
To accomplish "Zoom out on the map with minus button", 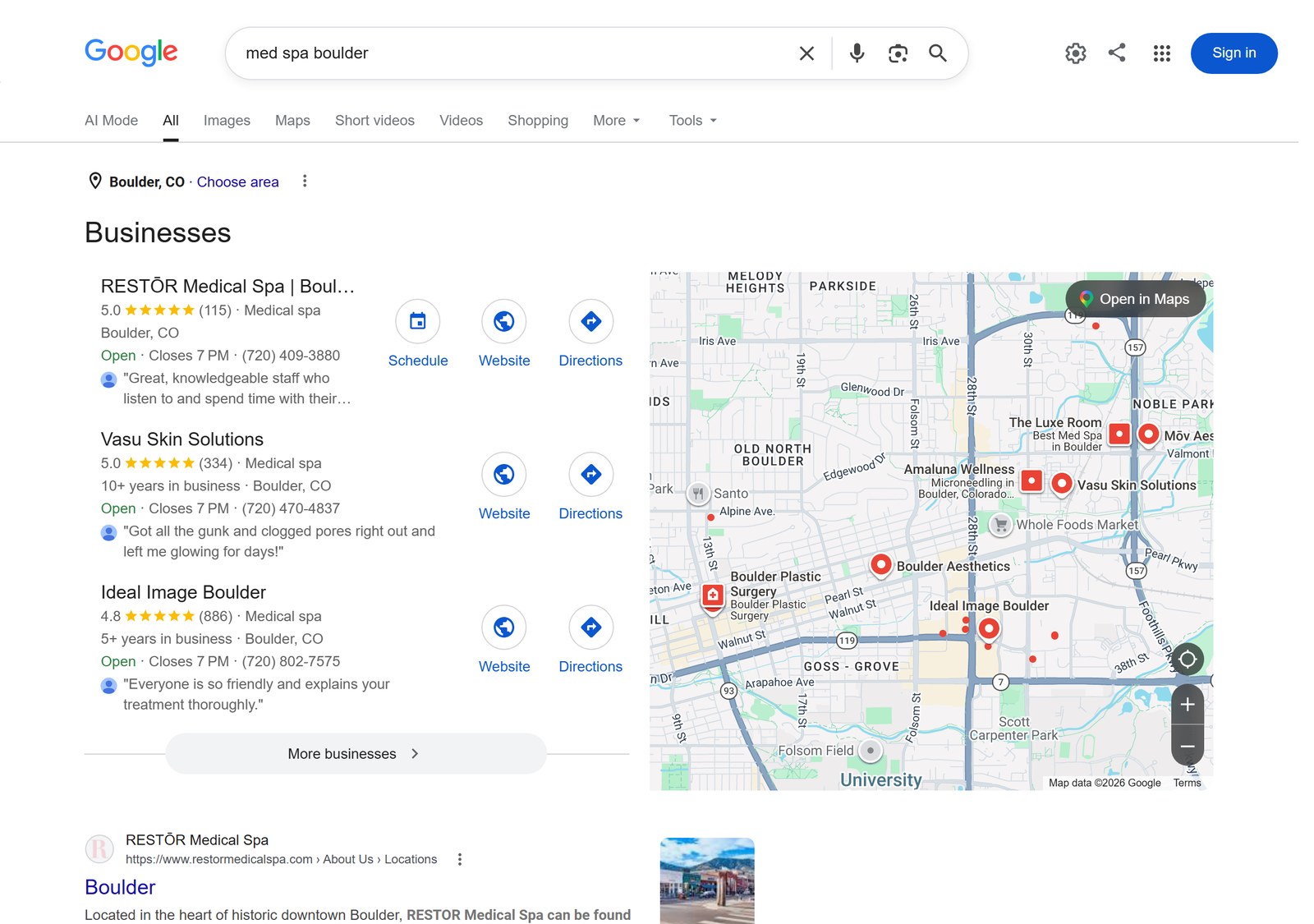I will (x=1188, y=747).
